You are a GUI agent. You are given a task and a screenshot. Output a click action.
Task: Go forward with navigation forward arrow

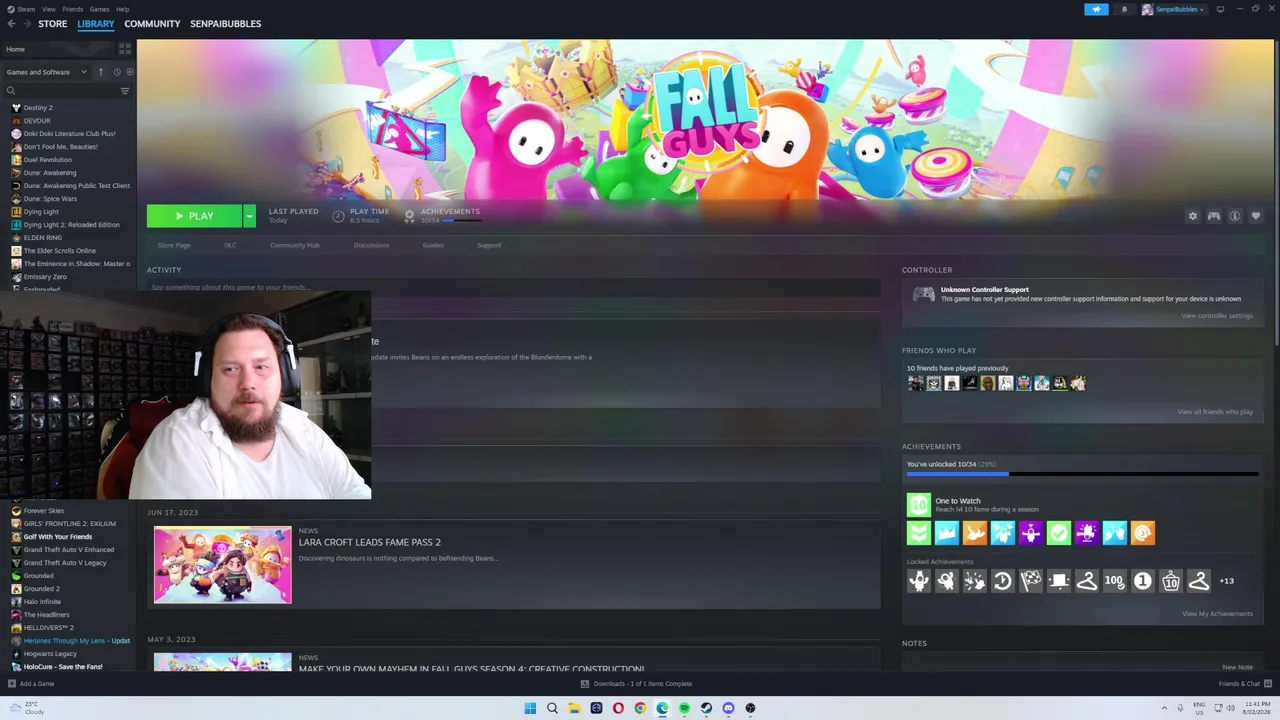26,24
